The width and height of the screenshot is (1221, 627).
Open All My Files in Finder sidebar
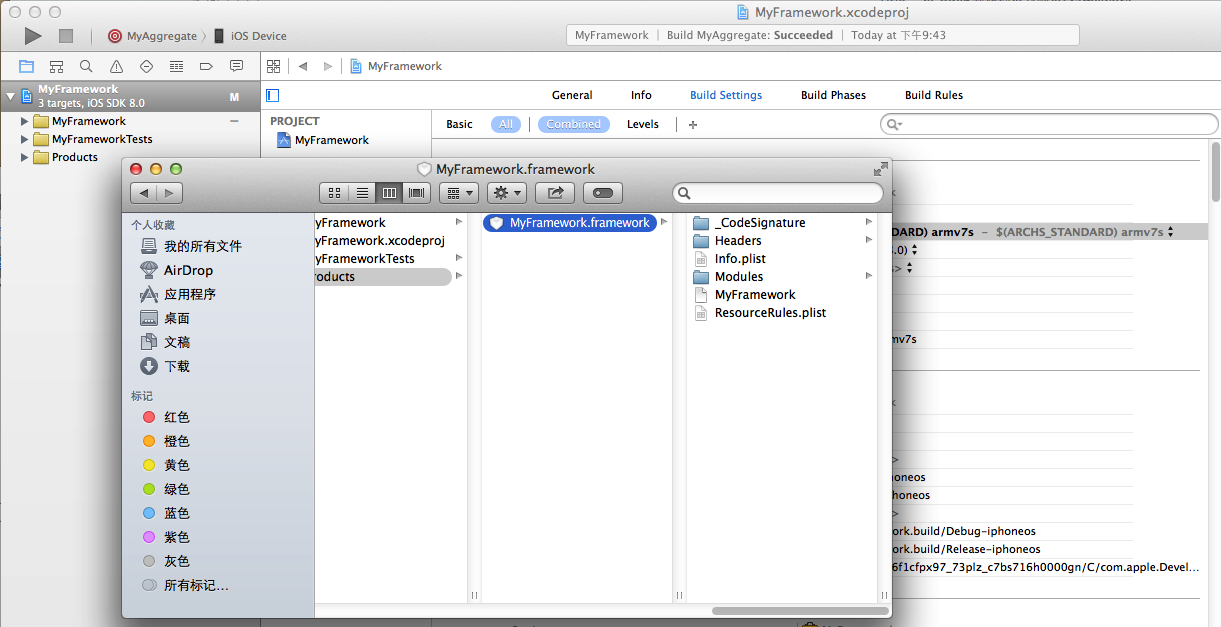point(190,246)
